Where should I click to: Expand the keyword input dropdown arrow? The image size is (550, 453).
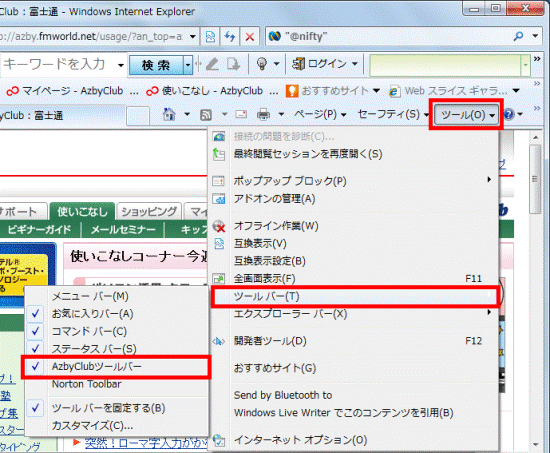pos(121,65)
